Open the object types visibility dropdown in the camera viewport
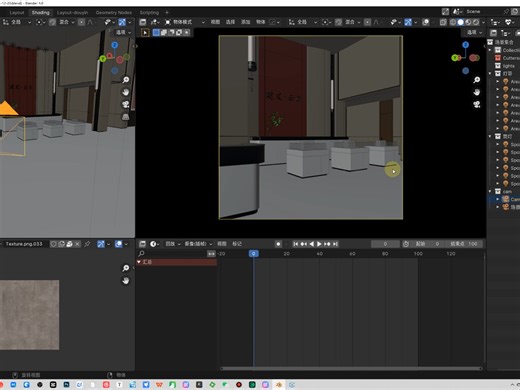This screenshot has width=520, height=390. pos(396,22)
